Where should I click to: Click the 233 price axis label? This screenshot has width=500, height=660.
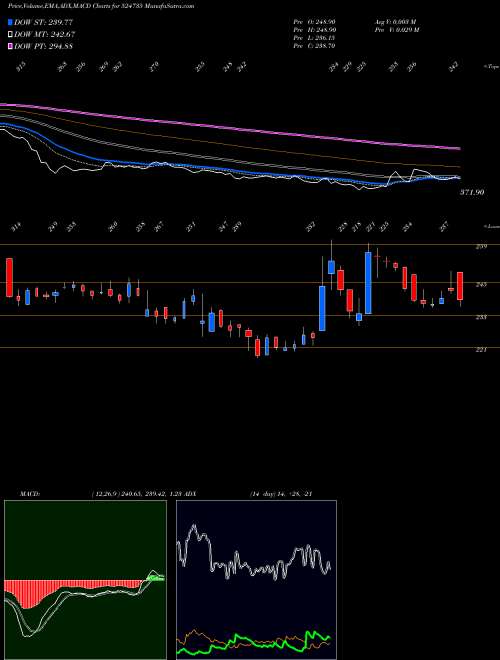[x=481, y=317]
